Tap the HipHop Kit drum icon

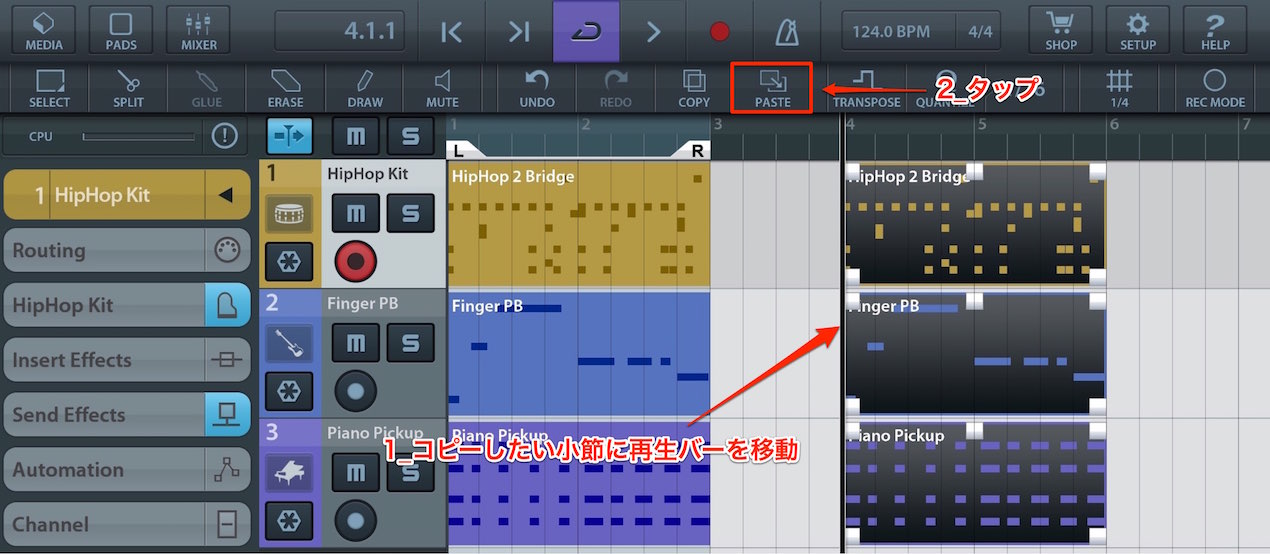[x=289, y=213]
